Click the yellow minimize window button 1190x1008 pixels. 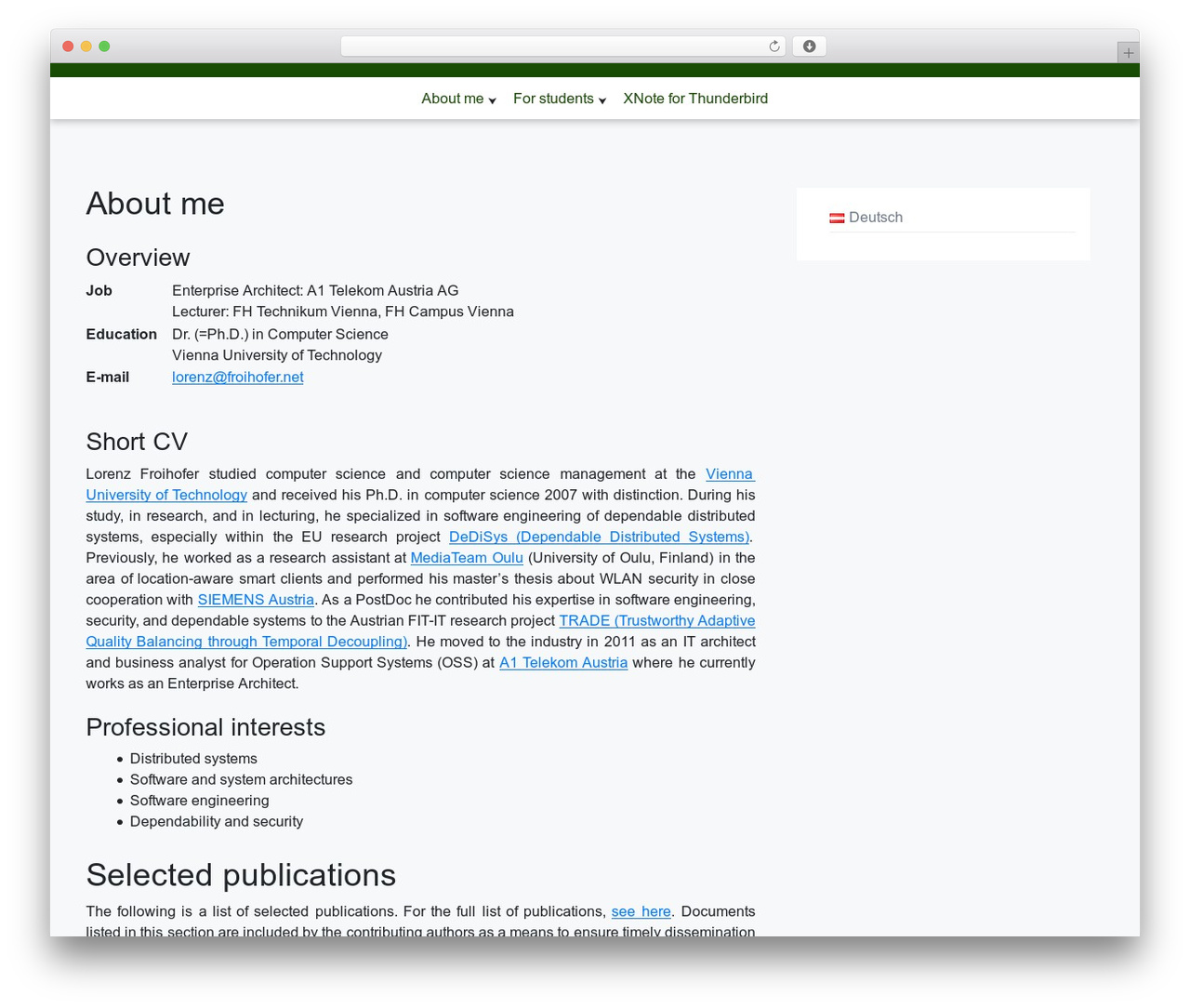click(x=86, y=46)
